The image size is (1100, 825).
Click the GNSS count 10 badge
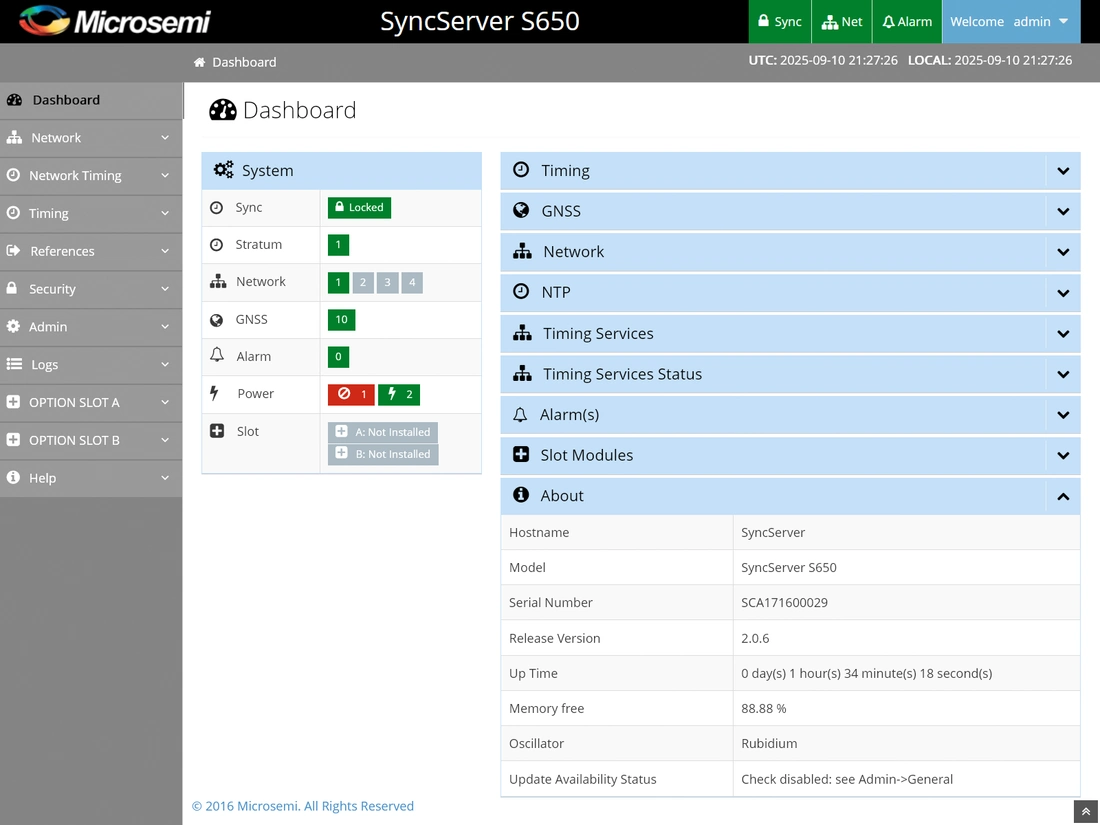(342, 320)
